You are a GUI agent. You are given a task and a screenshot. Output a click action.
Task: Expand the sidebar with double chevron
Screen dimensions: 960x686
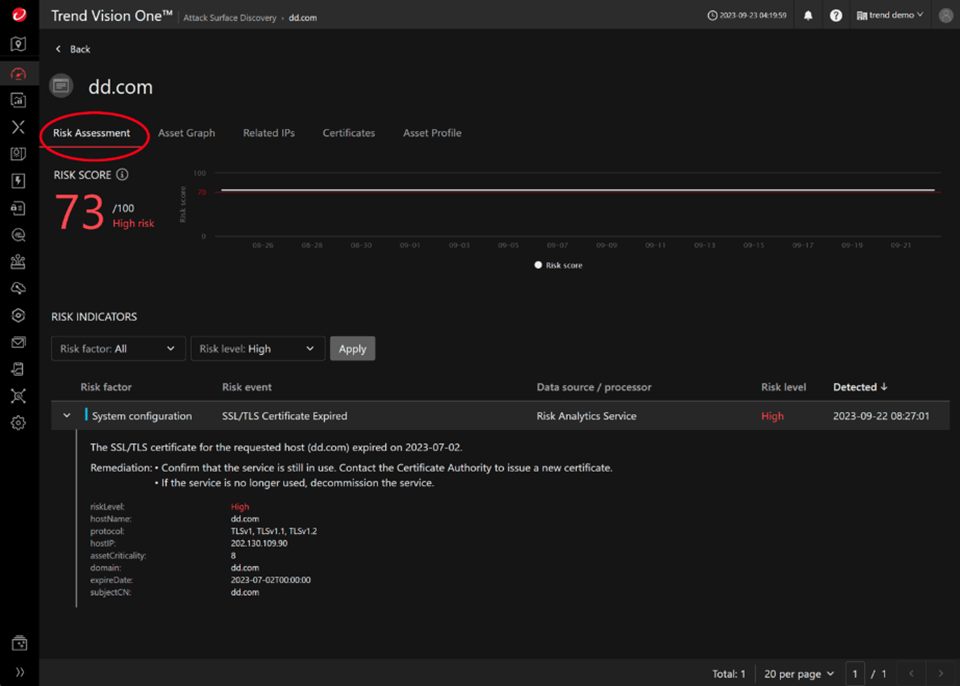click(x=20, y=672)
